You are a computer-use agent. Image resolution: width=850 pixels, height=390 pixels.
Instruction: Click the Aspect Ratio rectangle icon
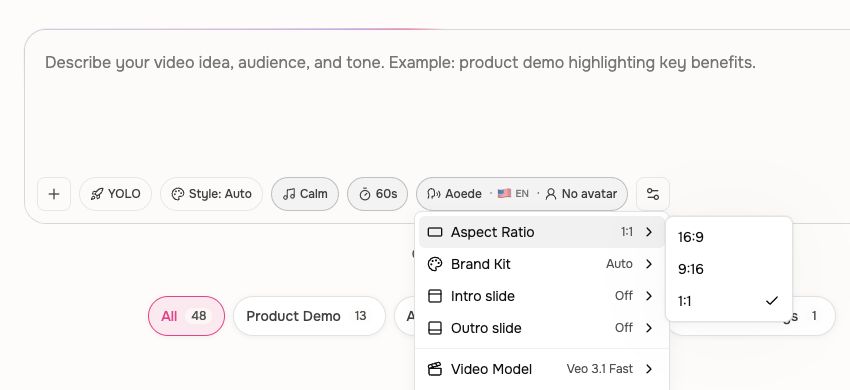click(x=435, y=232)
